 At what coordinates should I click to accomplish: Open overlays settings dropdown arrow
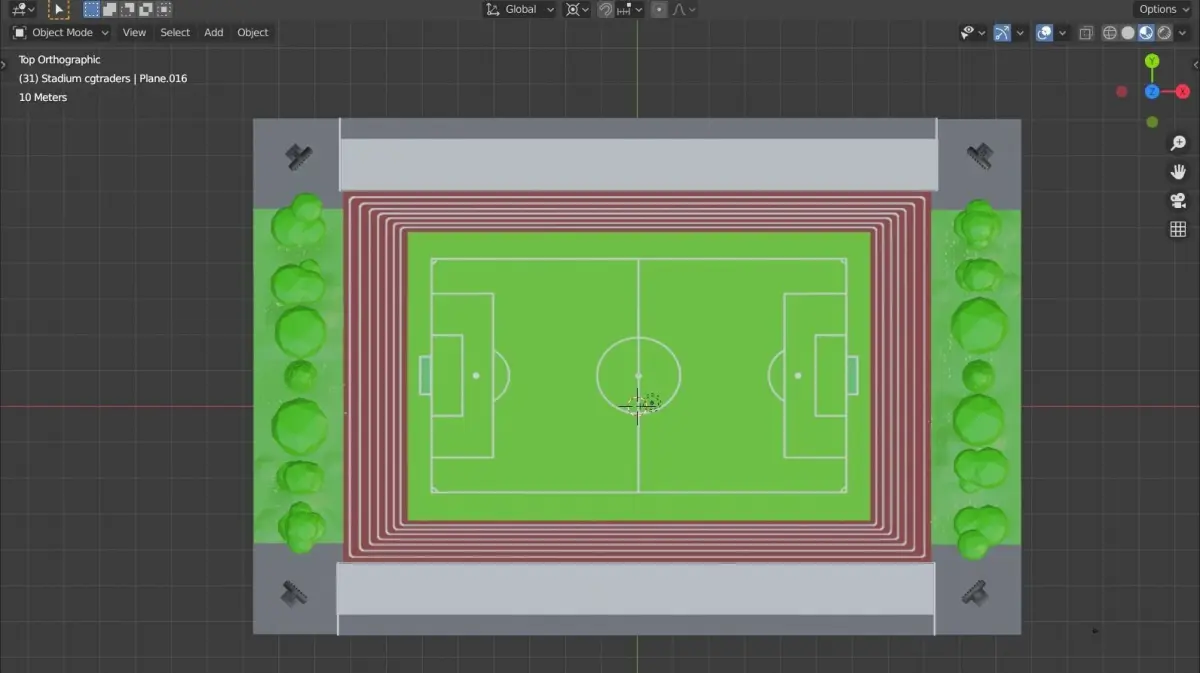click(x=1062, y=32)
